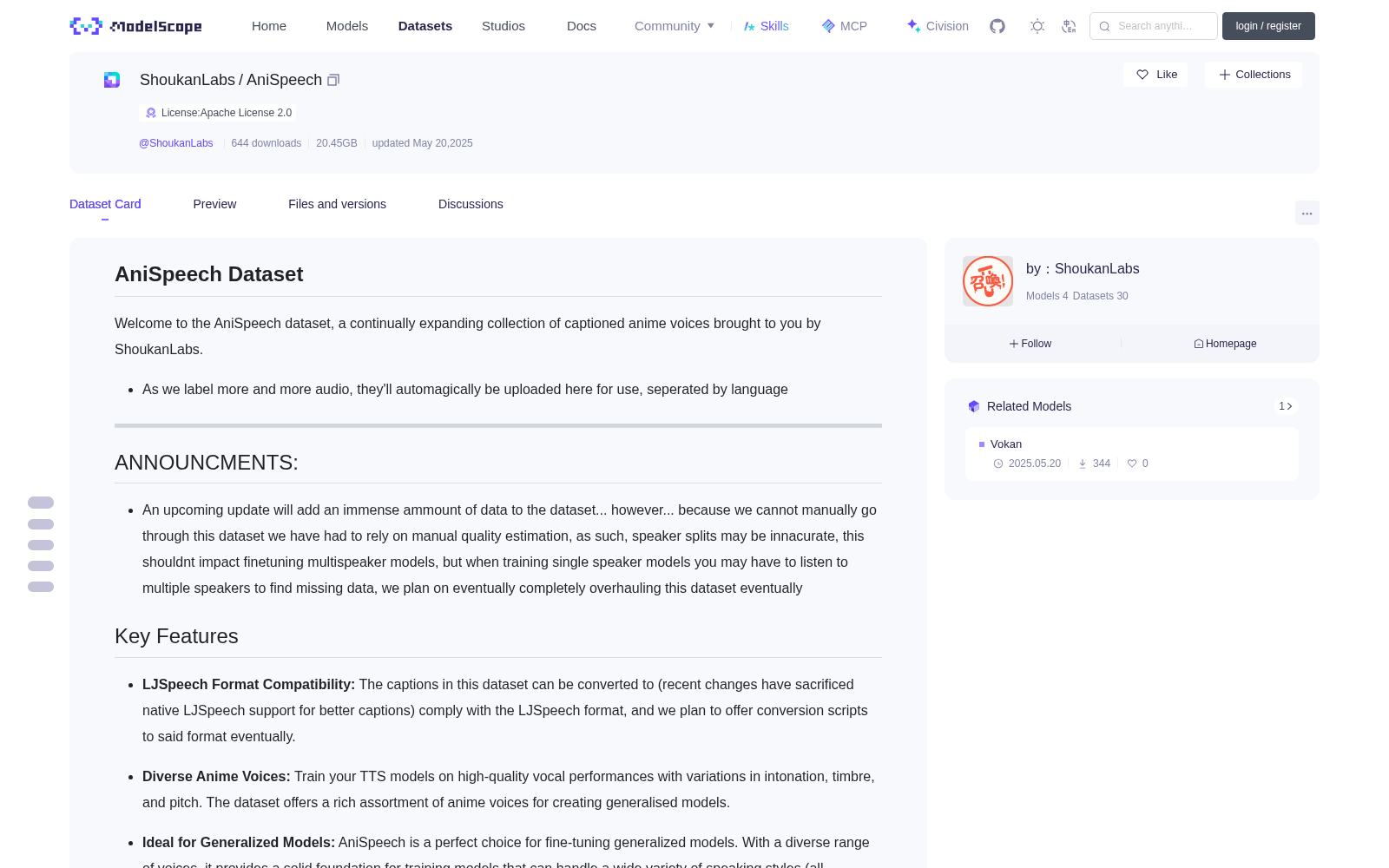Image resolution: width=1389 pixels, height=868 pixels.
Task: Open the Models navigation item
Action: click(347, 26)
